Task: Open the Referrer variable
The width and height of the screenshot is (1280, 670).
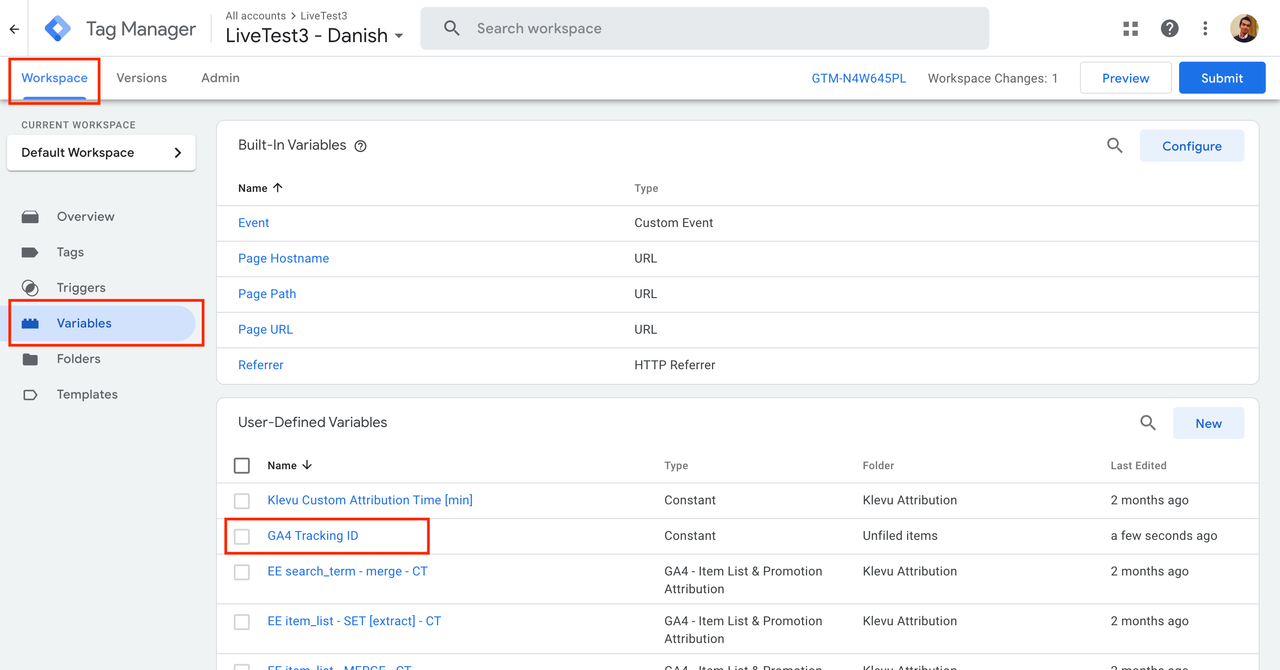Action: pyautogui.click(x=261, y=366)
